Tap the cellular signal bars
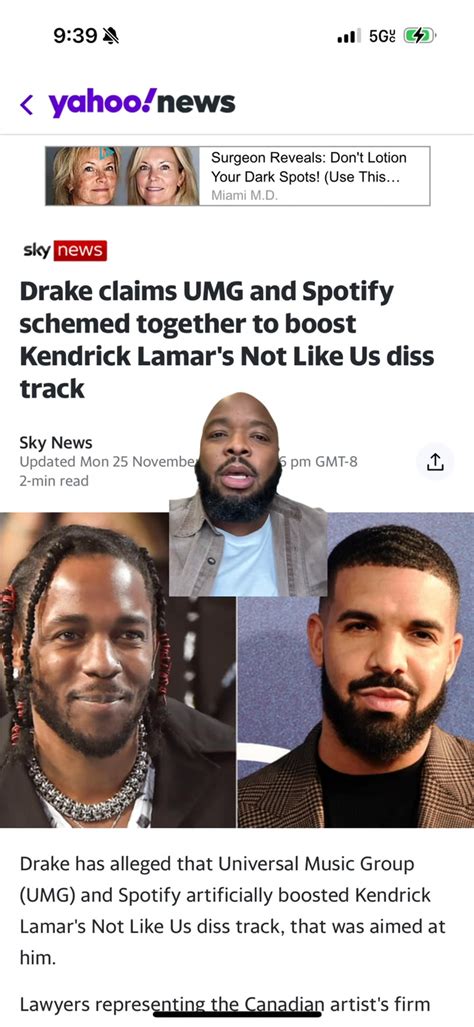 click(x=349, y=37)
